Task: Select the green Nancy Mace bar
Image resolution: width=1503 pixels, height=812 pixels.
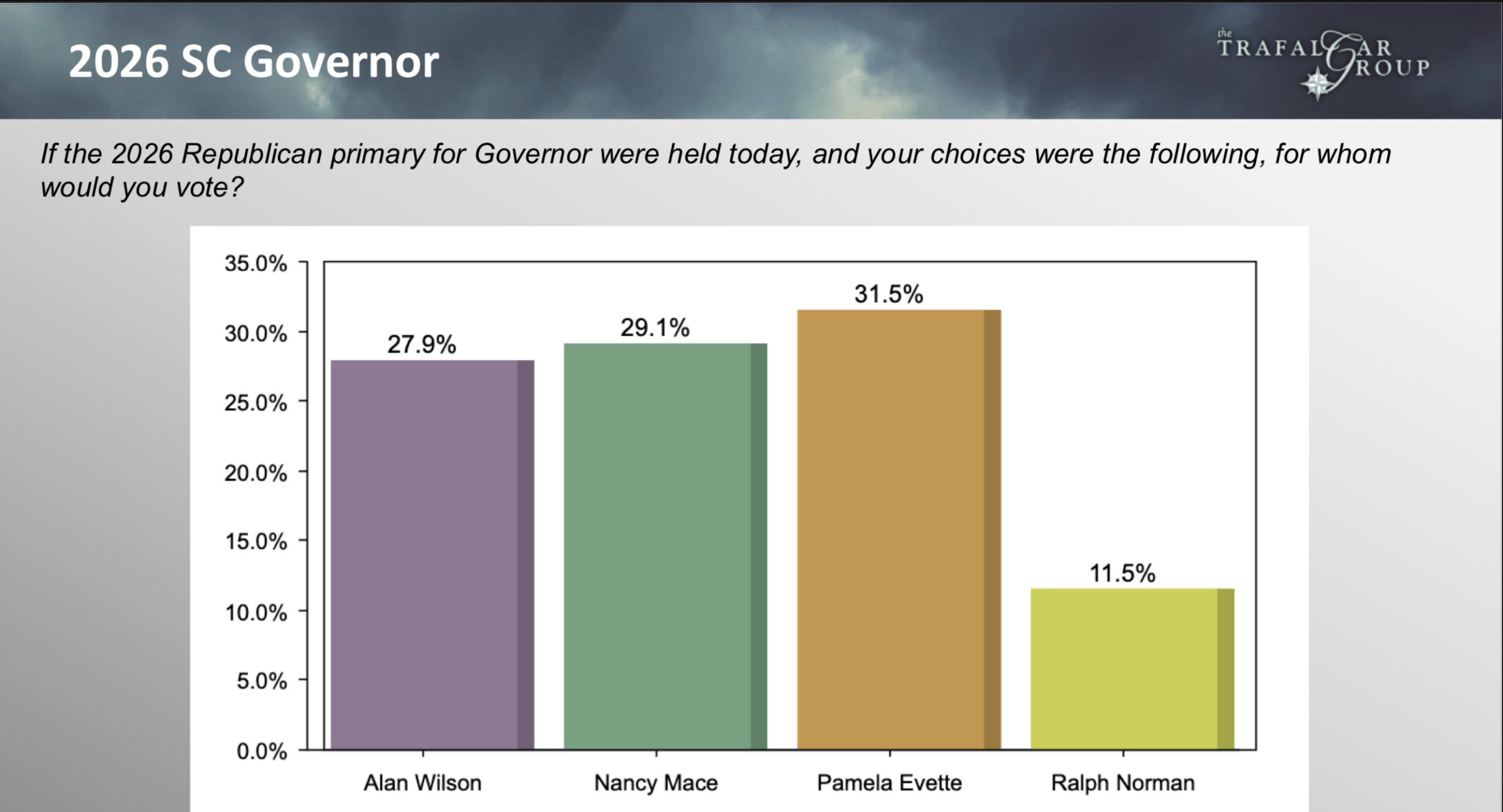Action: tap(665, 547)
